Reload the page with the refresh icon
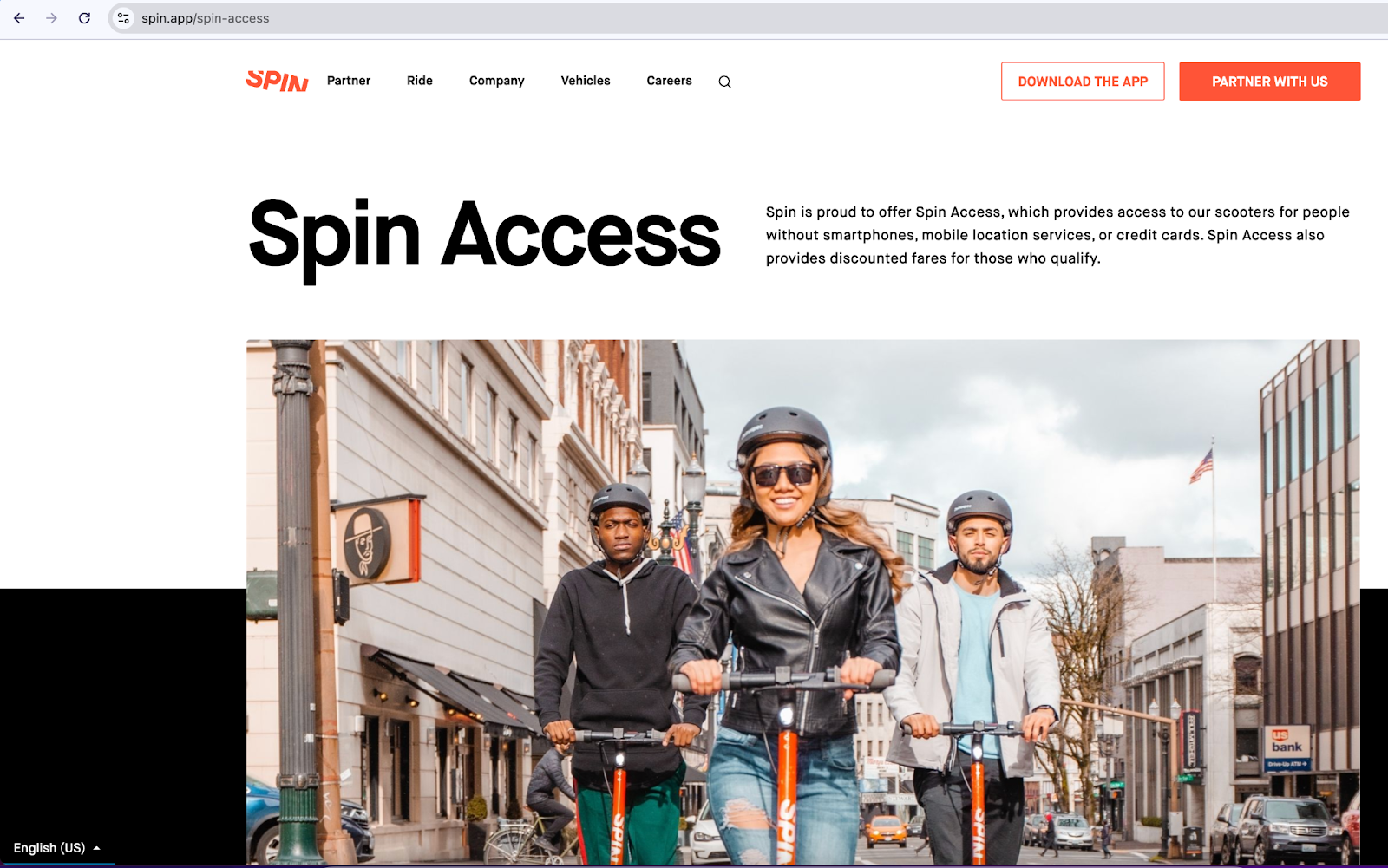 [x=84, y=18]
